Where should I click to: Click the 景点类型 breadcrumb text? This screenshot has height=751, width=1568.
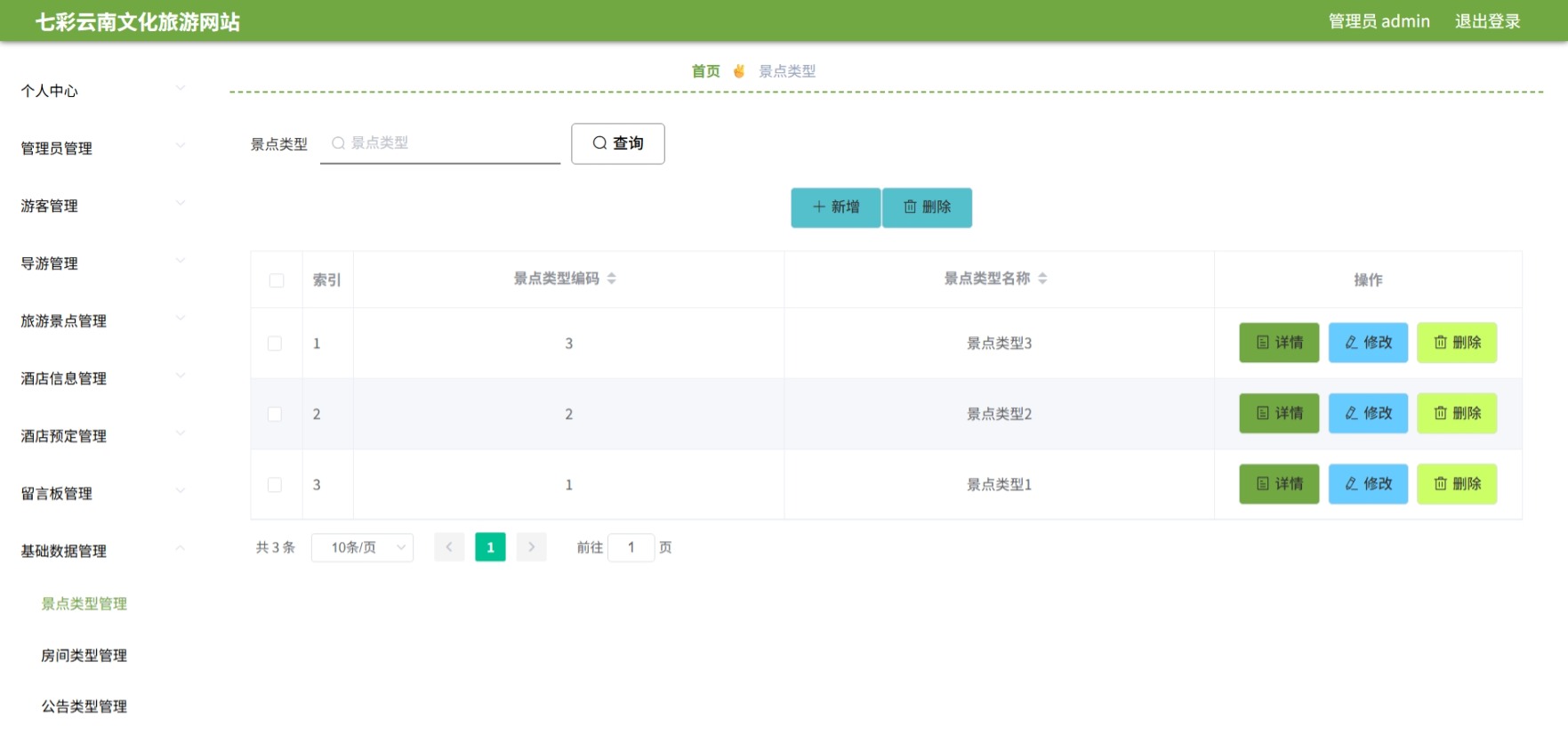point(787,71)
